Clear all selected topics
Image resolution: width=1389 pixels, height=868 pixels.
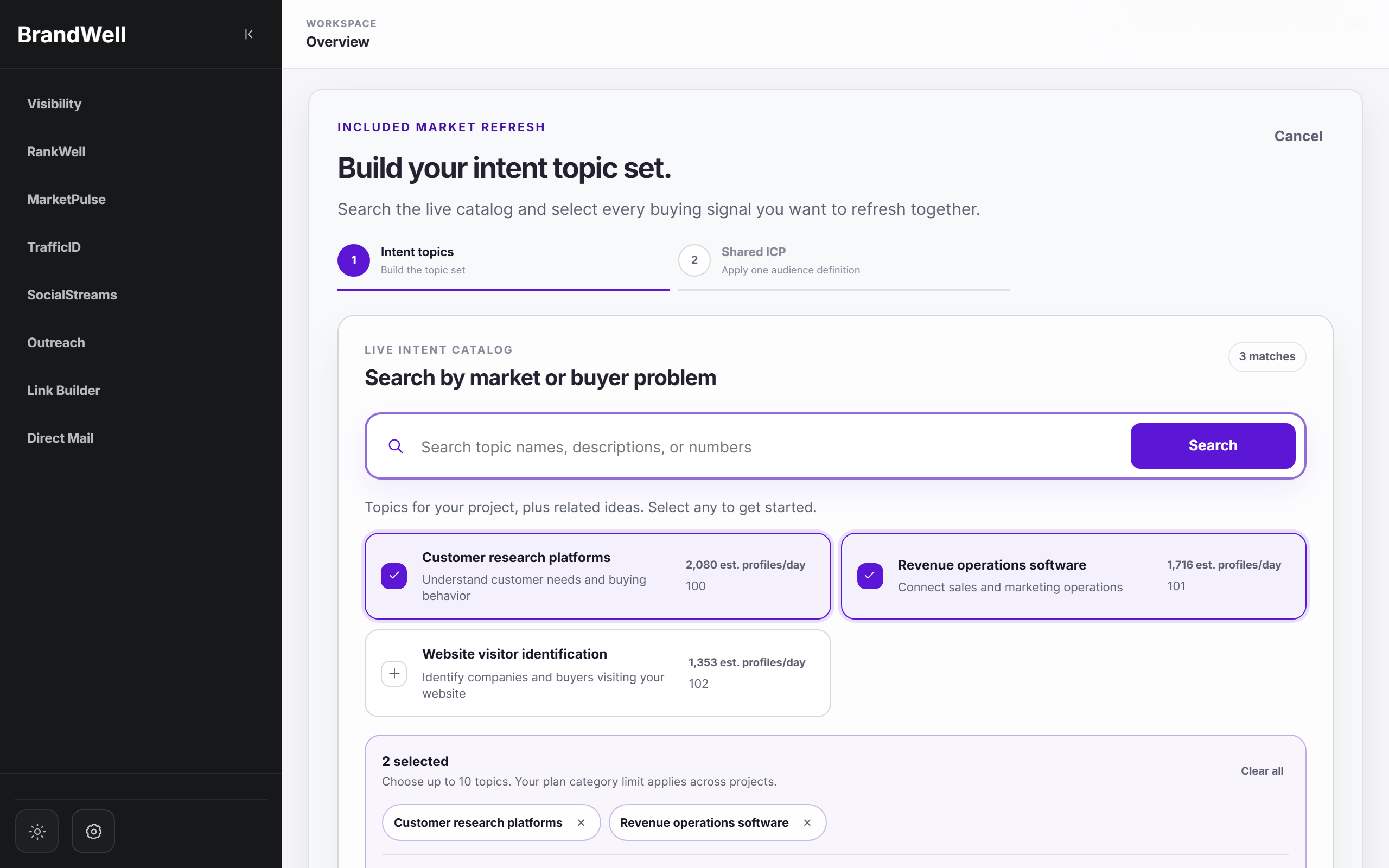click(x=1261, y=771)
